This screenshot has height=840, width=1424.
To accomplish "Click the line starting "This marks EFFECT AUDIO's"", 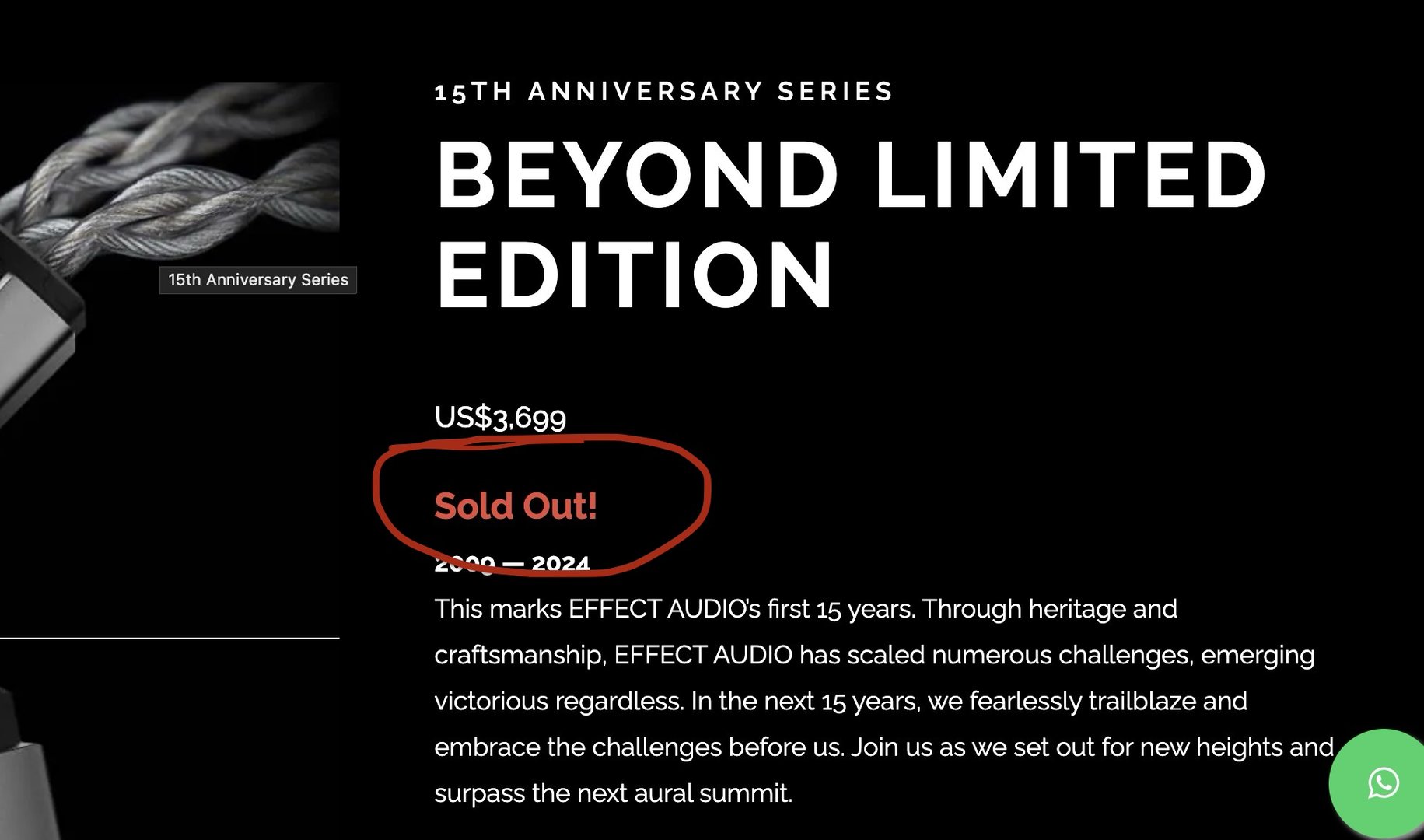I will pos(805,608).
